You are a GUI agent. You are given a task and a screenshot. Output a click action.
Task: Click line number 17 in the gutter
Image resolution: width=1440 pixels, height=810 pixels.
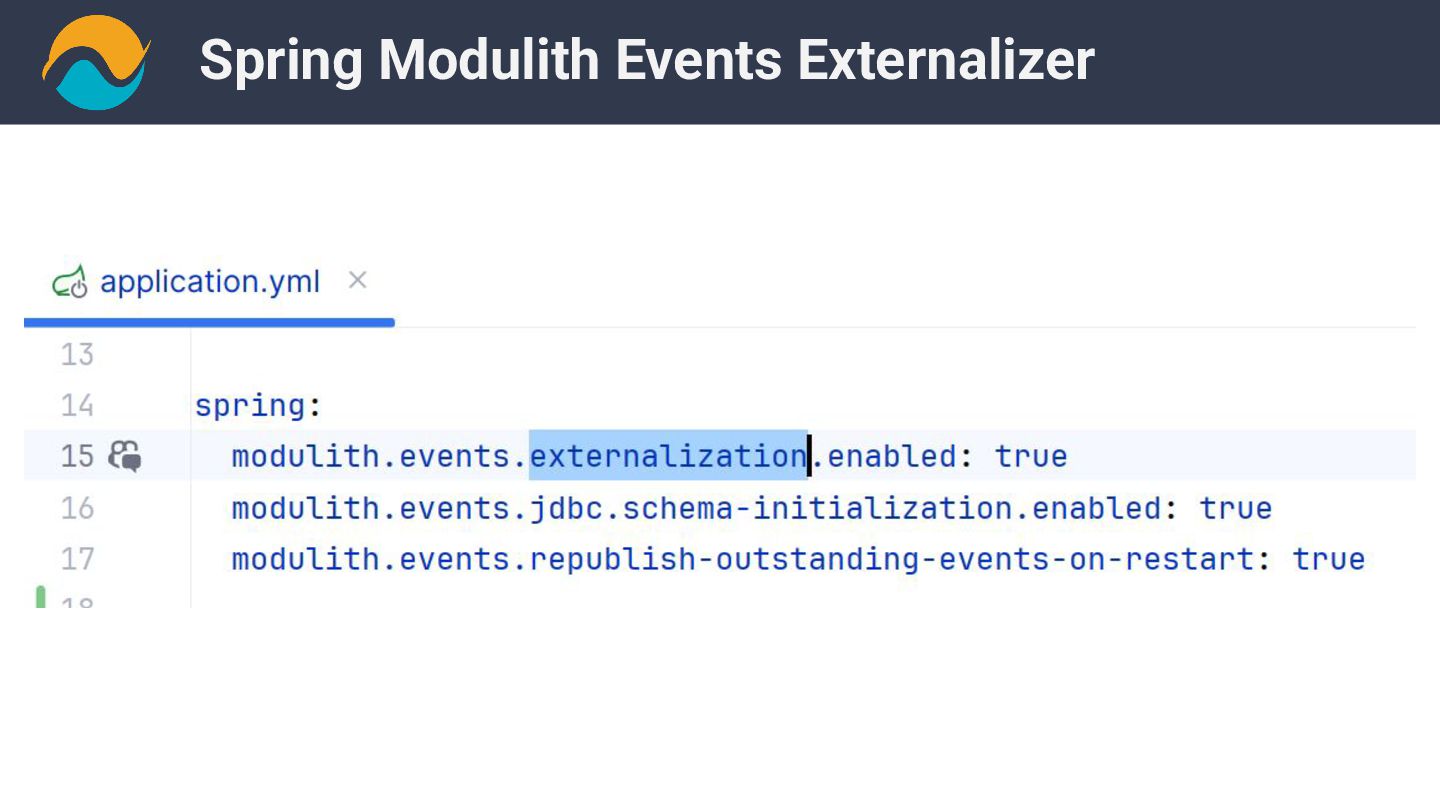point(77,558)
